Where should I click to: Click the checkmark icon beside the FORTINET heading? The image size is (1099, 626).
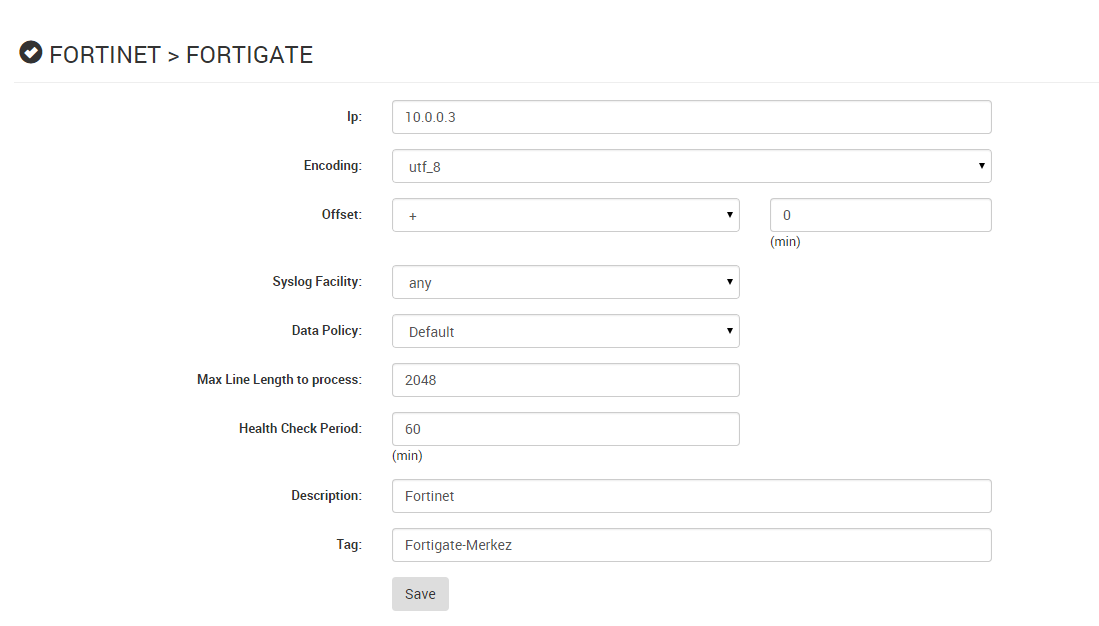pyautogui.click(x=31, y=53)
